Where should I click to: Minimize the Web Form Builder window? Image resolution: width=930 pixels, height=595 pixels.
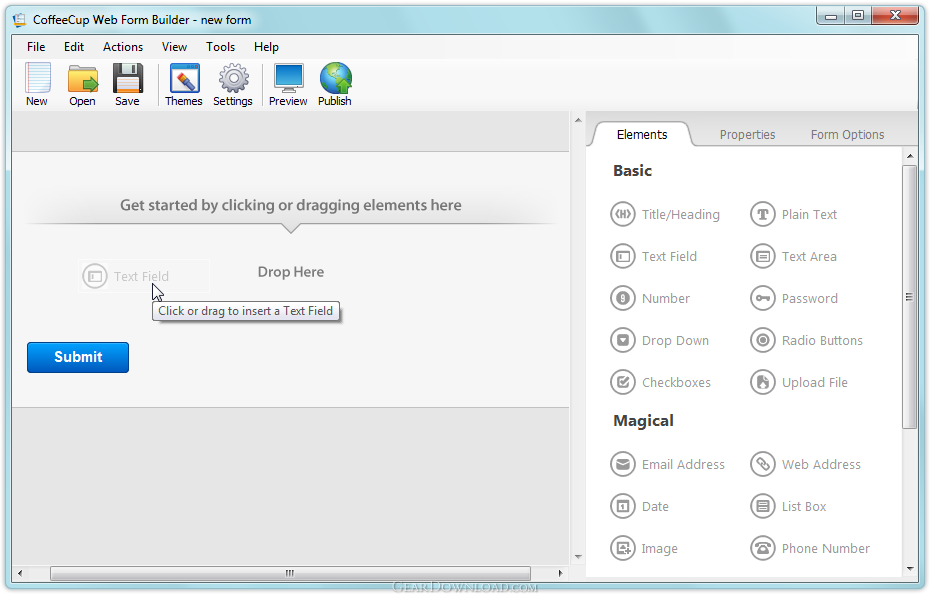[830, 16]
